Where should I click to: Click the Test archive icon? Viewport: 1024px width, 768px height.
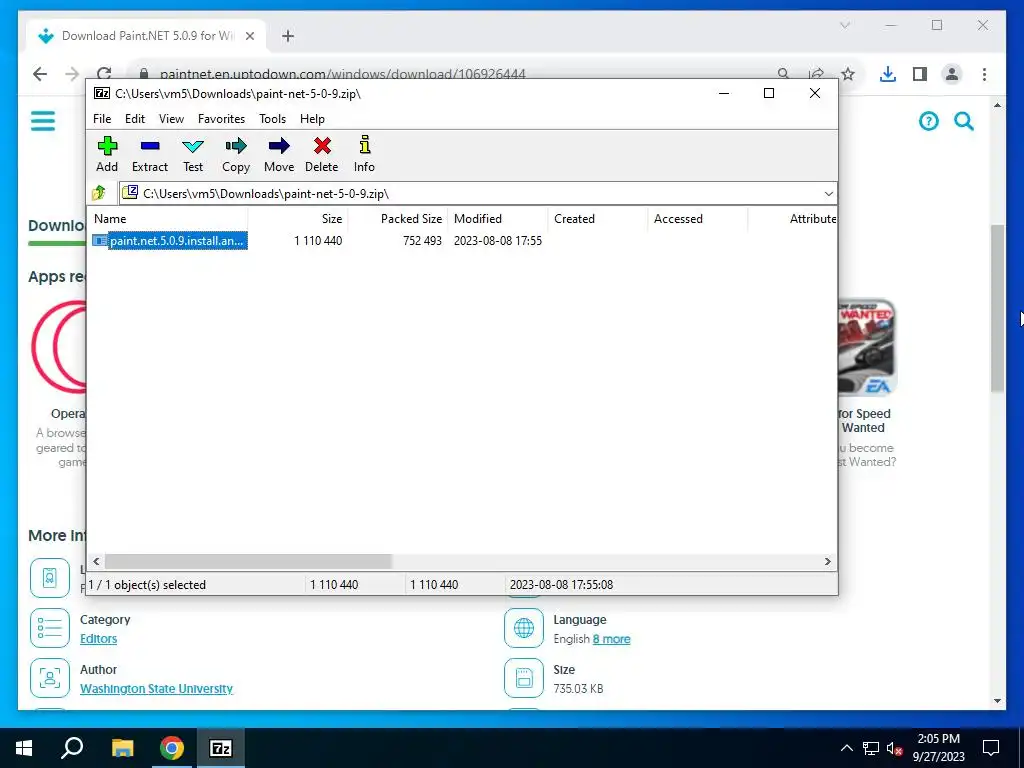[193, 154]
